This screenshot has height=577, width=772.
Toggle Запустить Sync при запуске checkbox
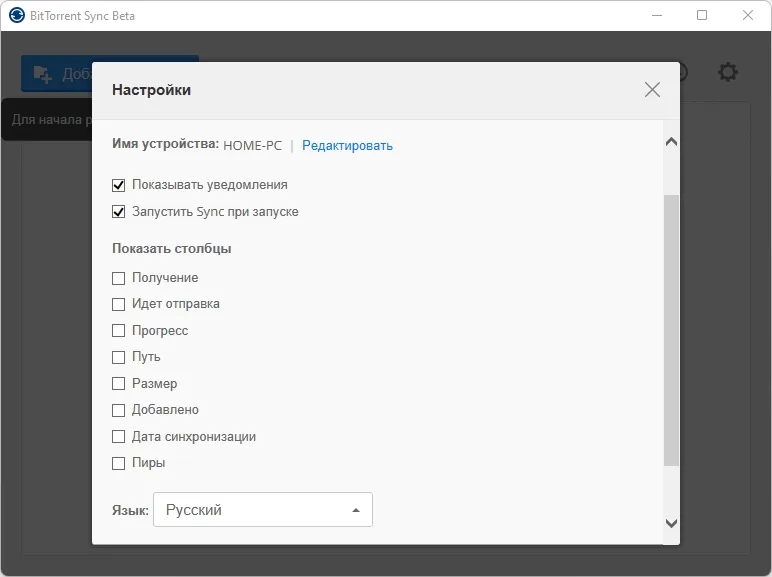tap(118, 212)
